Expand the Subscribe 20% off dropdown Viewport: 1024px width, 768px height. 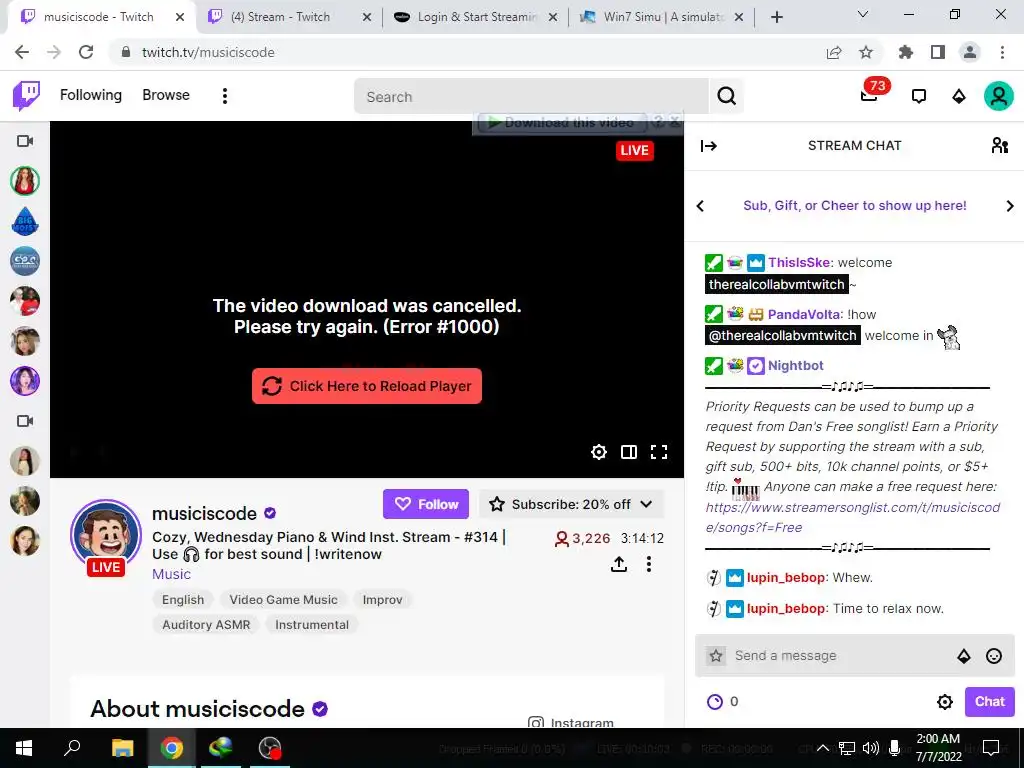571,504
